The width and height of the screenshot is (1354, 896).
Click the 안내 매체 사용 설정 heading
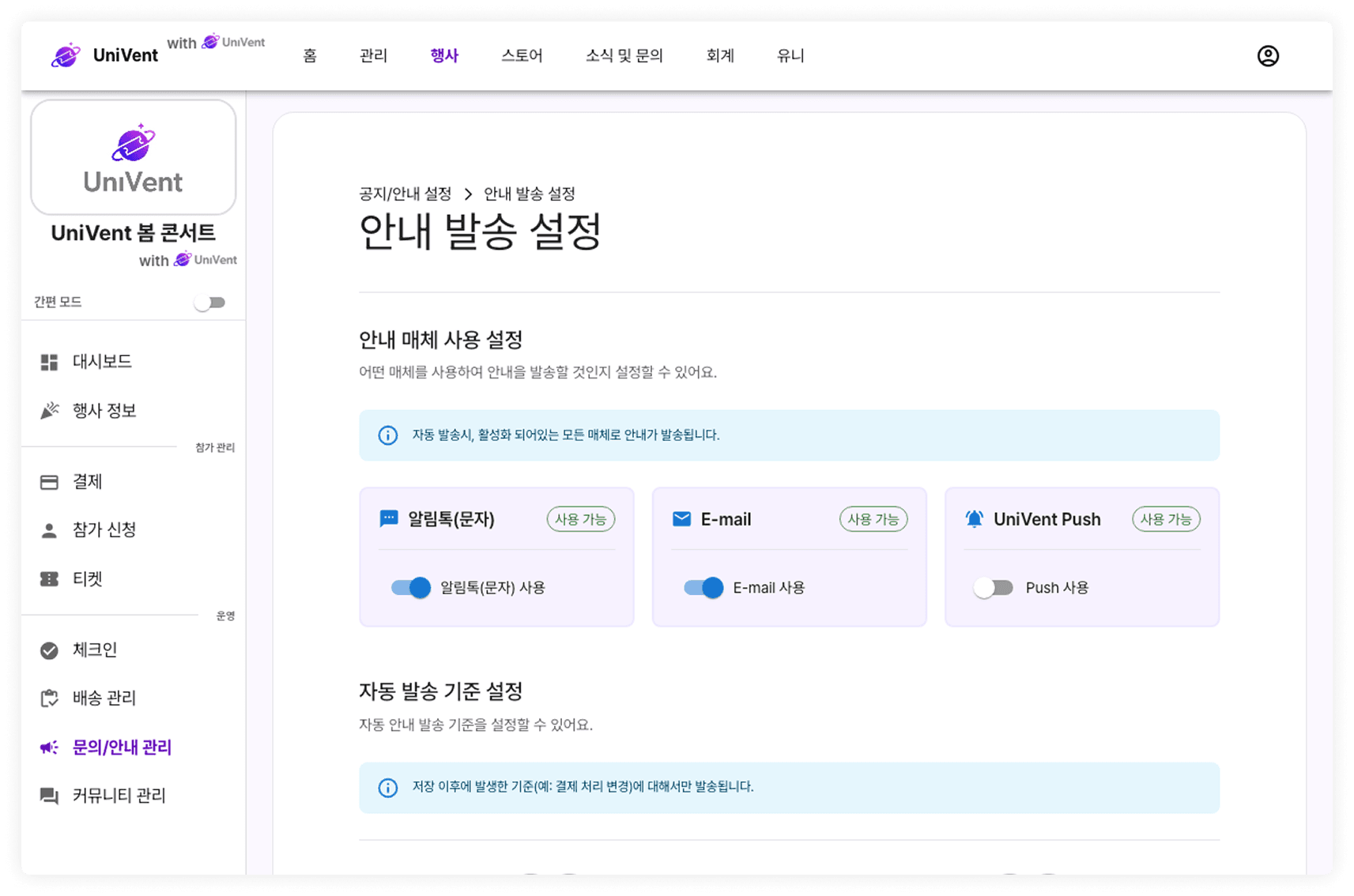point(441,341)
